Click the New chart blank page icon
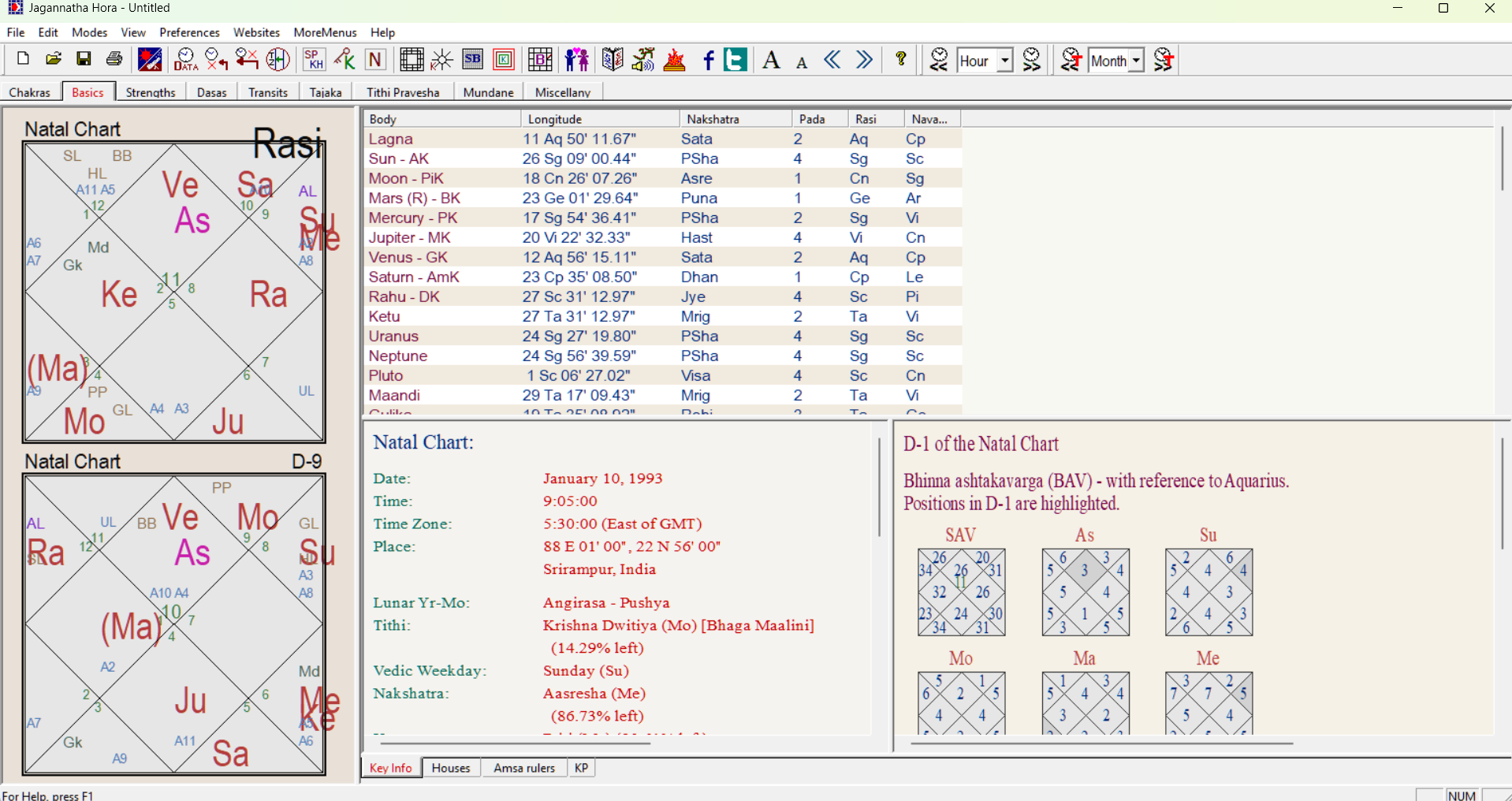Image resolution: width=1512 pixels, height=801 pixels. [x=23, y=59]
